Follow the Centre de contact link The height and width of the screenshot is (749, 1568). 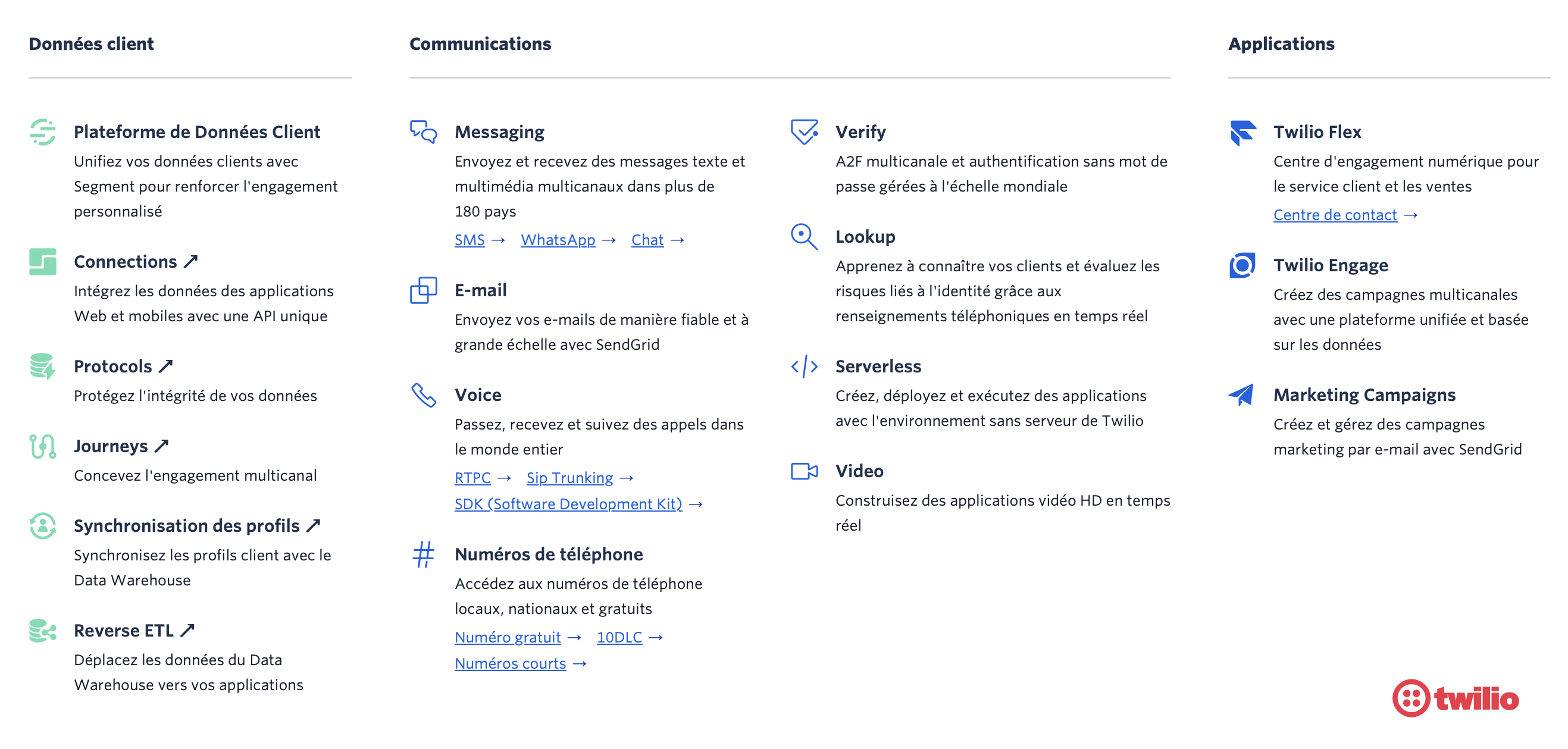(x=1335, y=215)
